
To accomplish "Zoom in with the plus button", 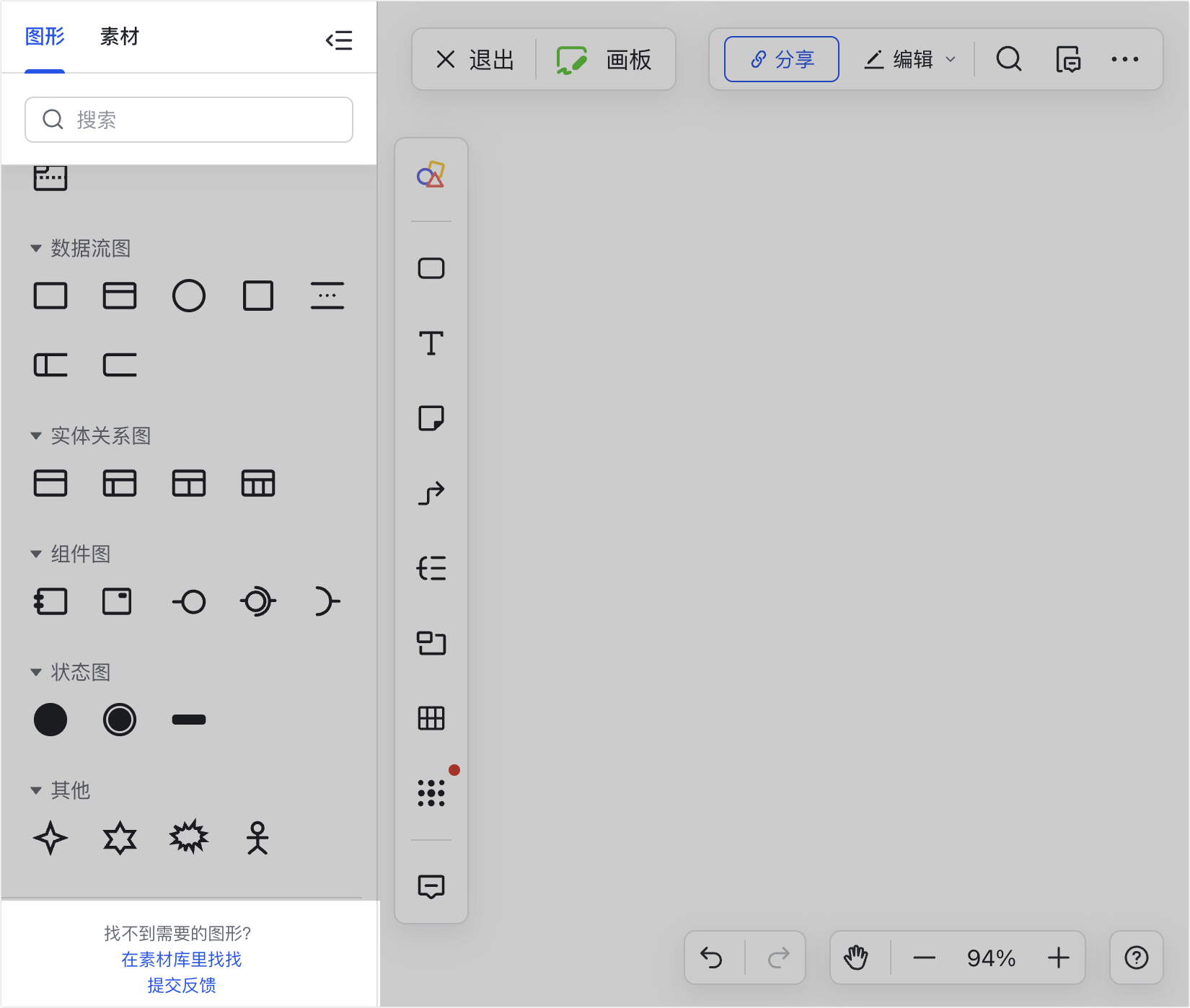I will [x=1058, y=958].
